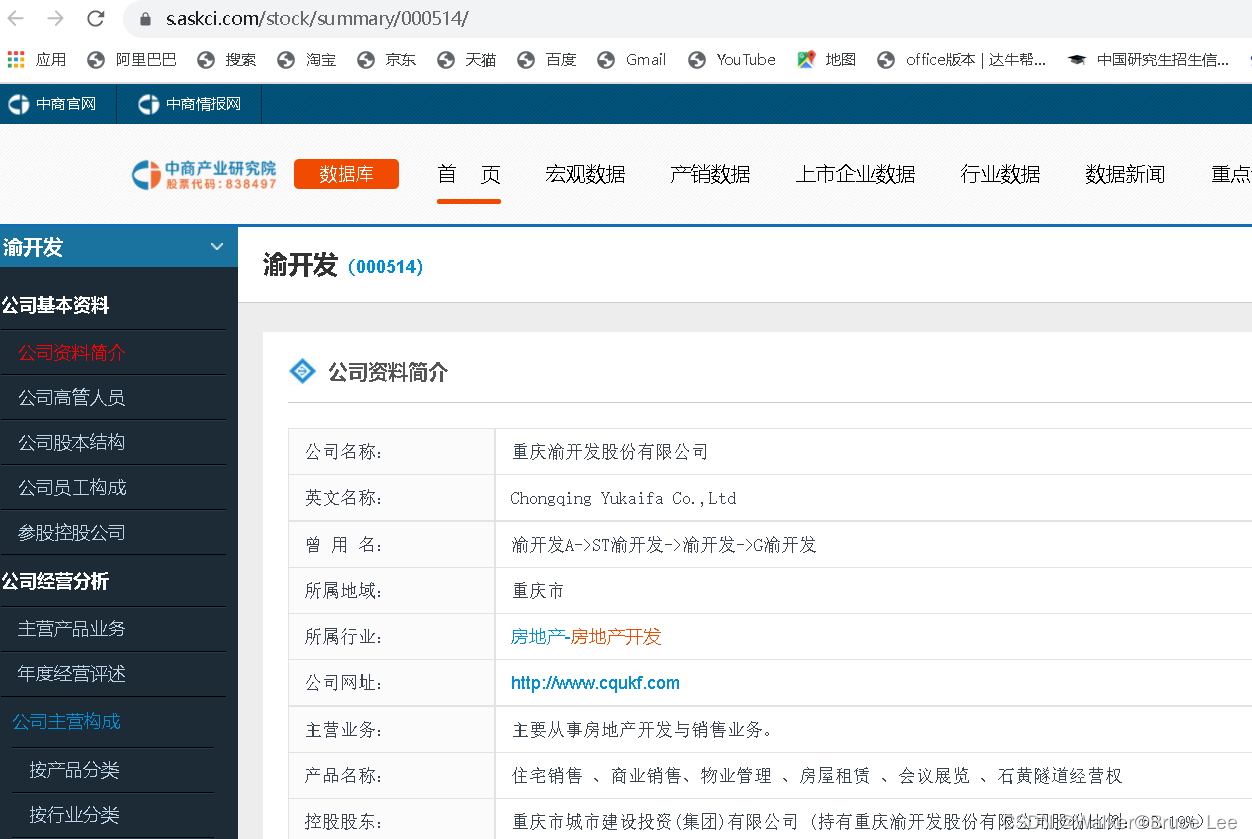Select 主营产品业务 in sidebar
1252x839 pixels.
pyautogui.click(x=72, y=629)
